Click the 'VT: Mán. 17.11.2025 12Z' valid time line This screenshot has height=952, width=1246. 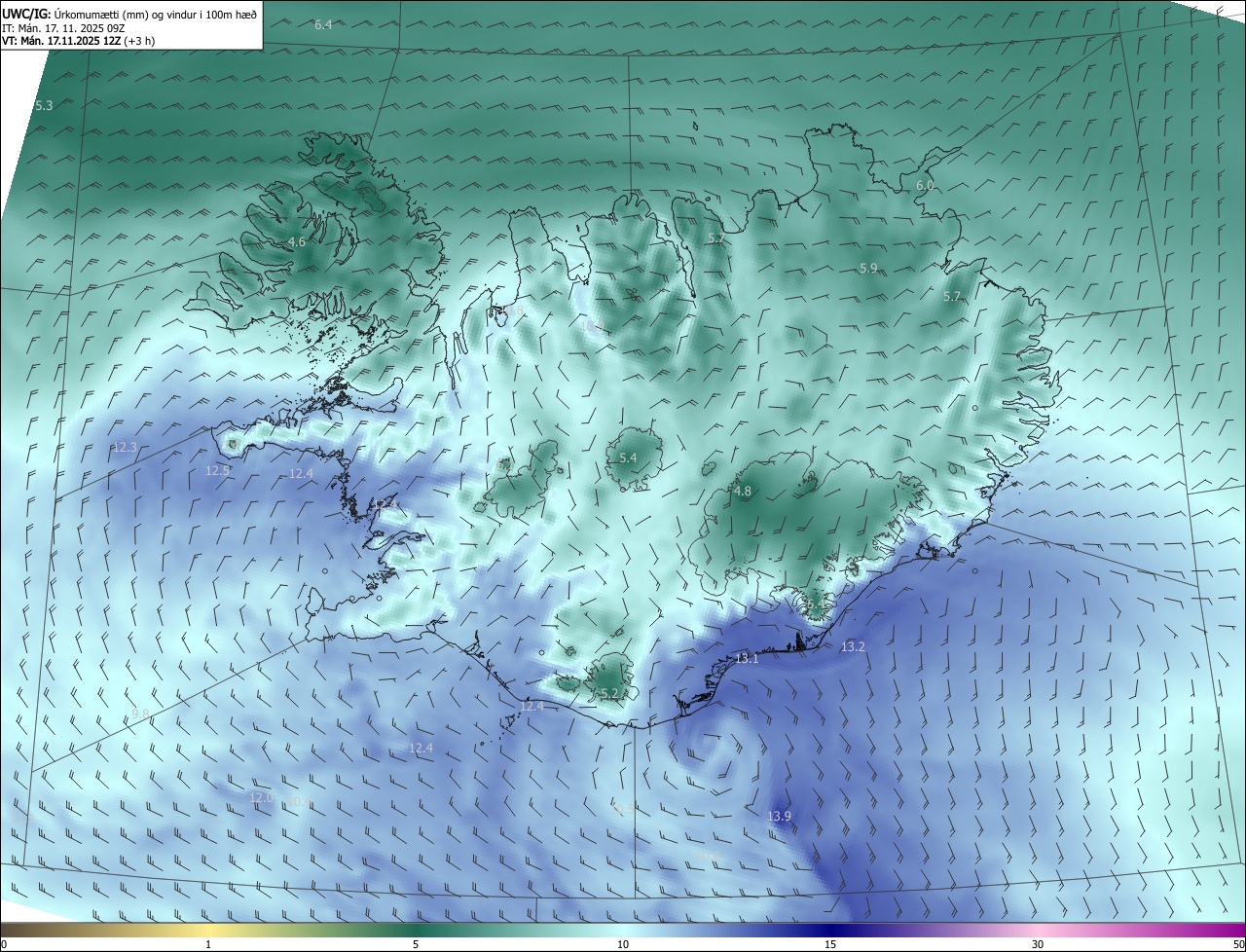(x=79, y=41)
